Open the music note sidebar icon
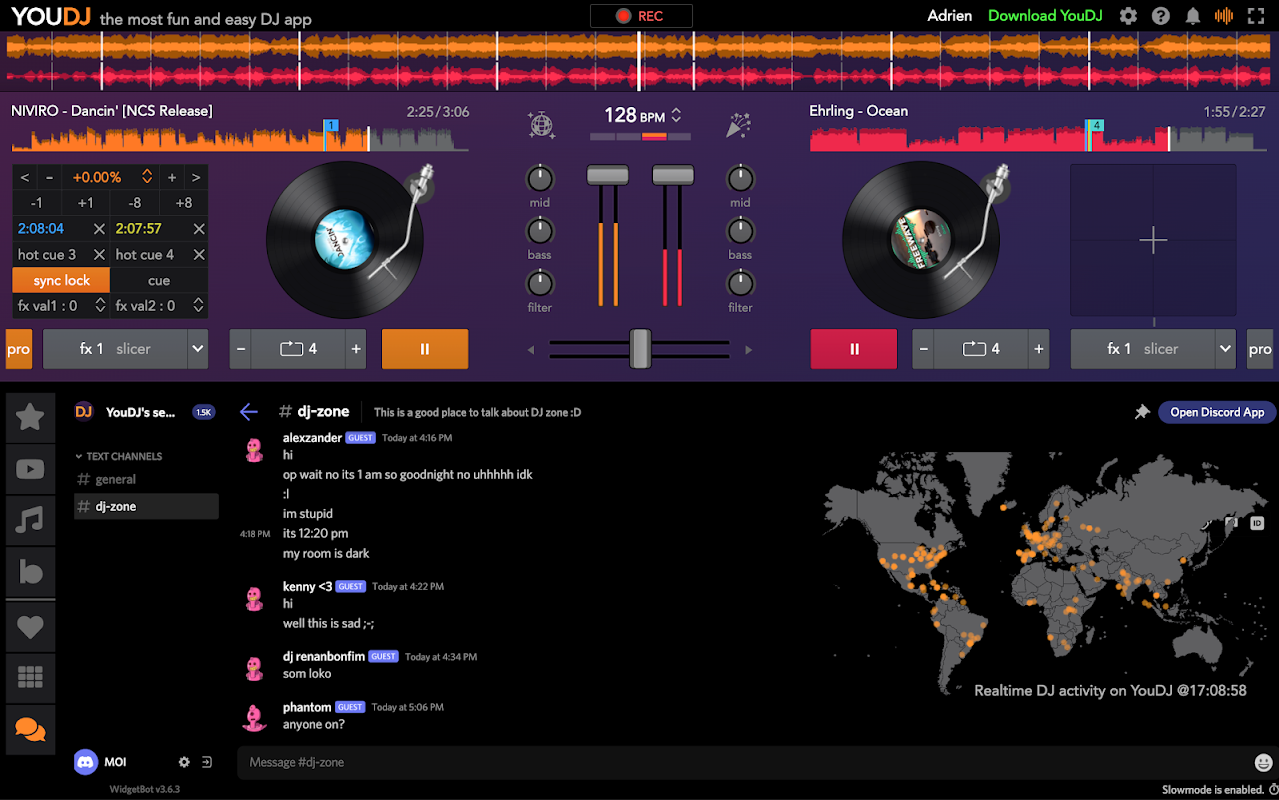 (30, 519)
